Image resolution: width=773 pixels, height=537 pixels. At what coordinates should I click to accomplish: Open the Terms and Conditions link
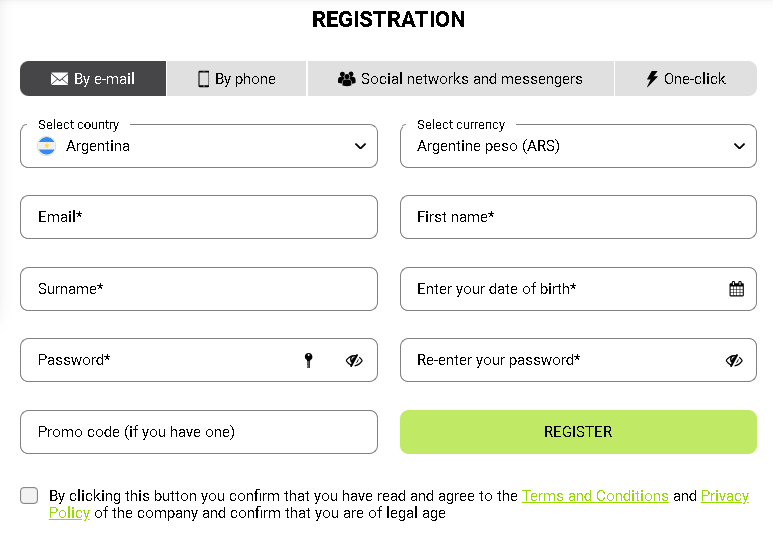(595, 496)
